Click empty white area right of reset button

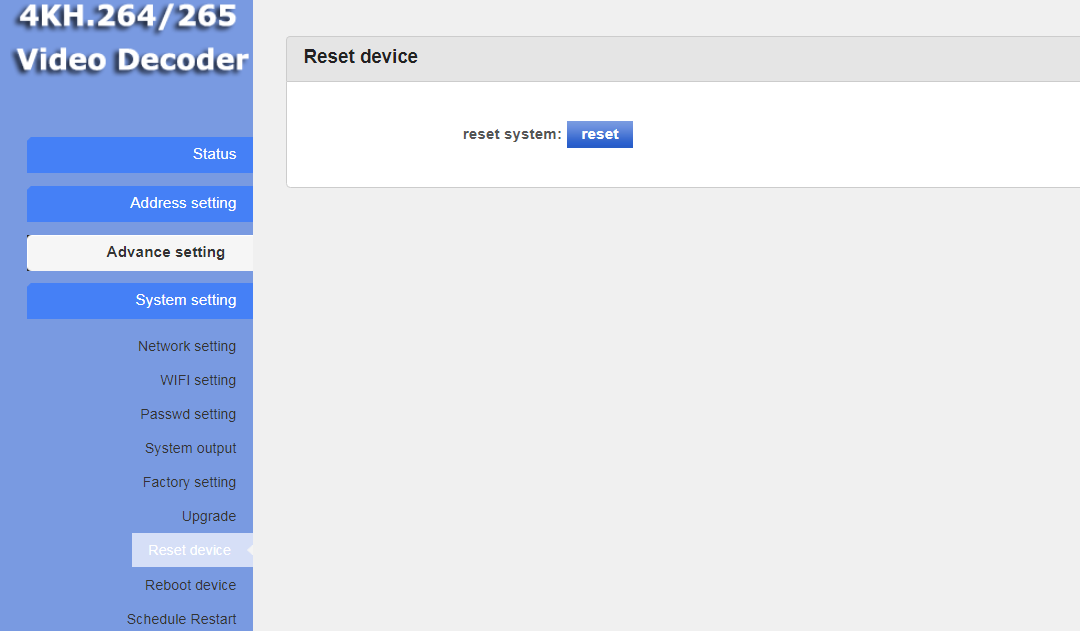pos(850,134)
